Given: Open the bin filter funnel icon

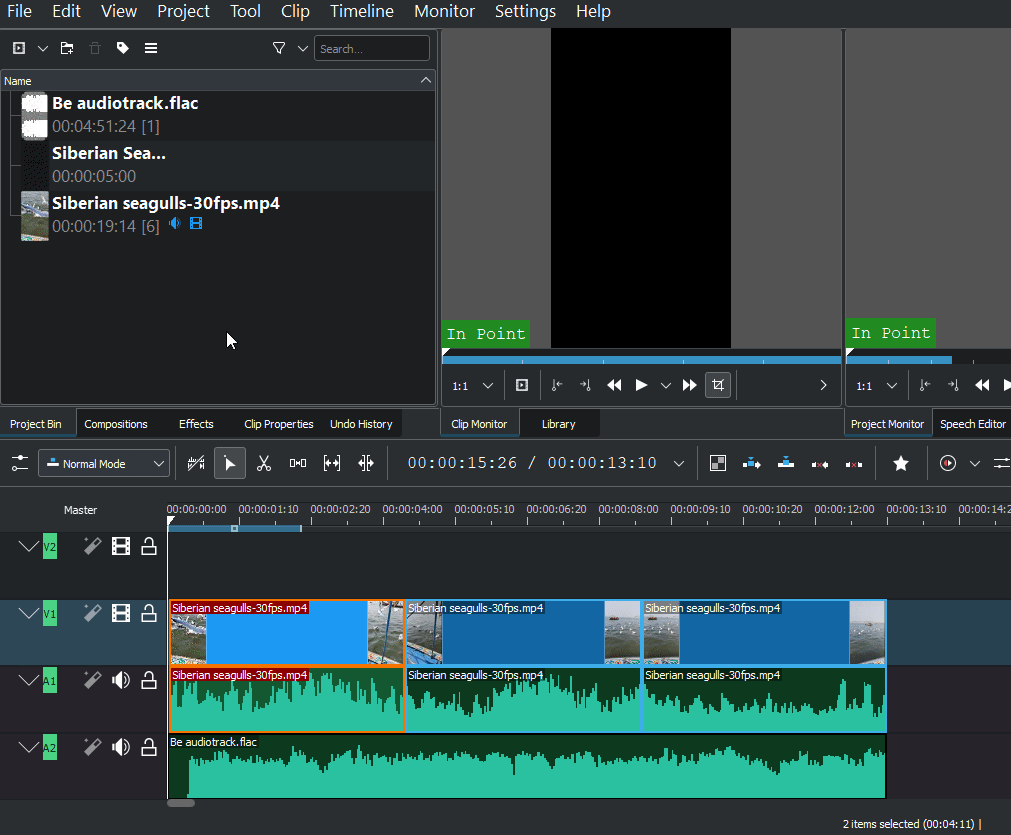Looking at the screenshot, I should [x=279, y=48].
